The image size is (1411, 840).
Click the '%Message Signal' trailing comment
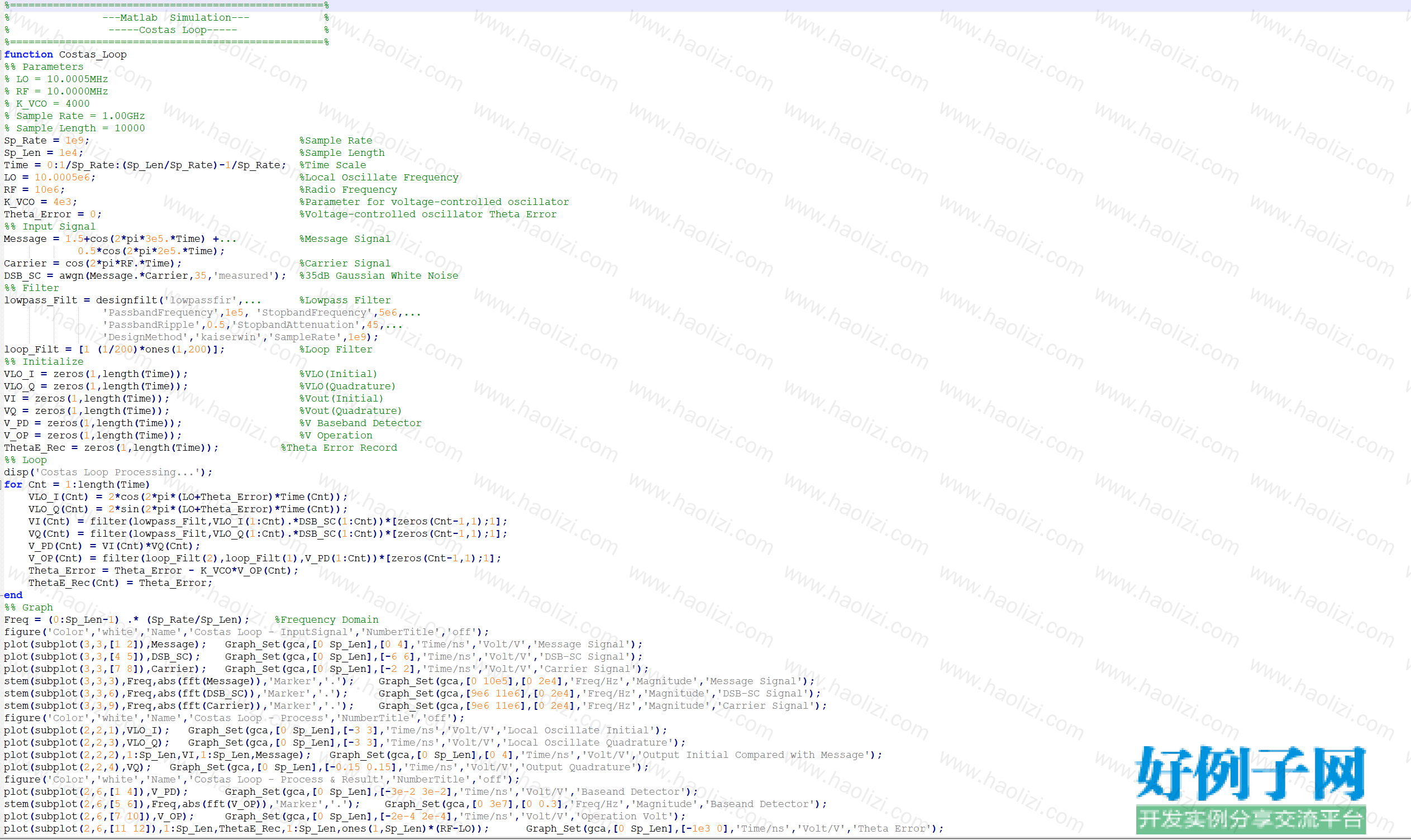coord(345,239)
